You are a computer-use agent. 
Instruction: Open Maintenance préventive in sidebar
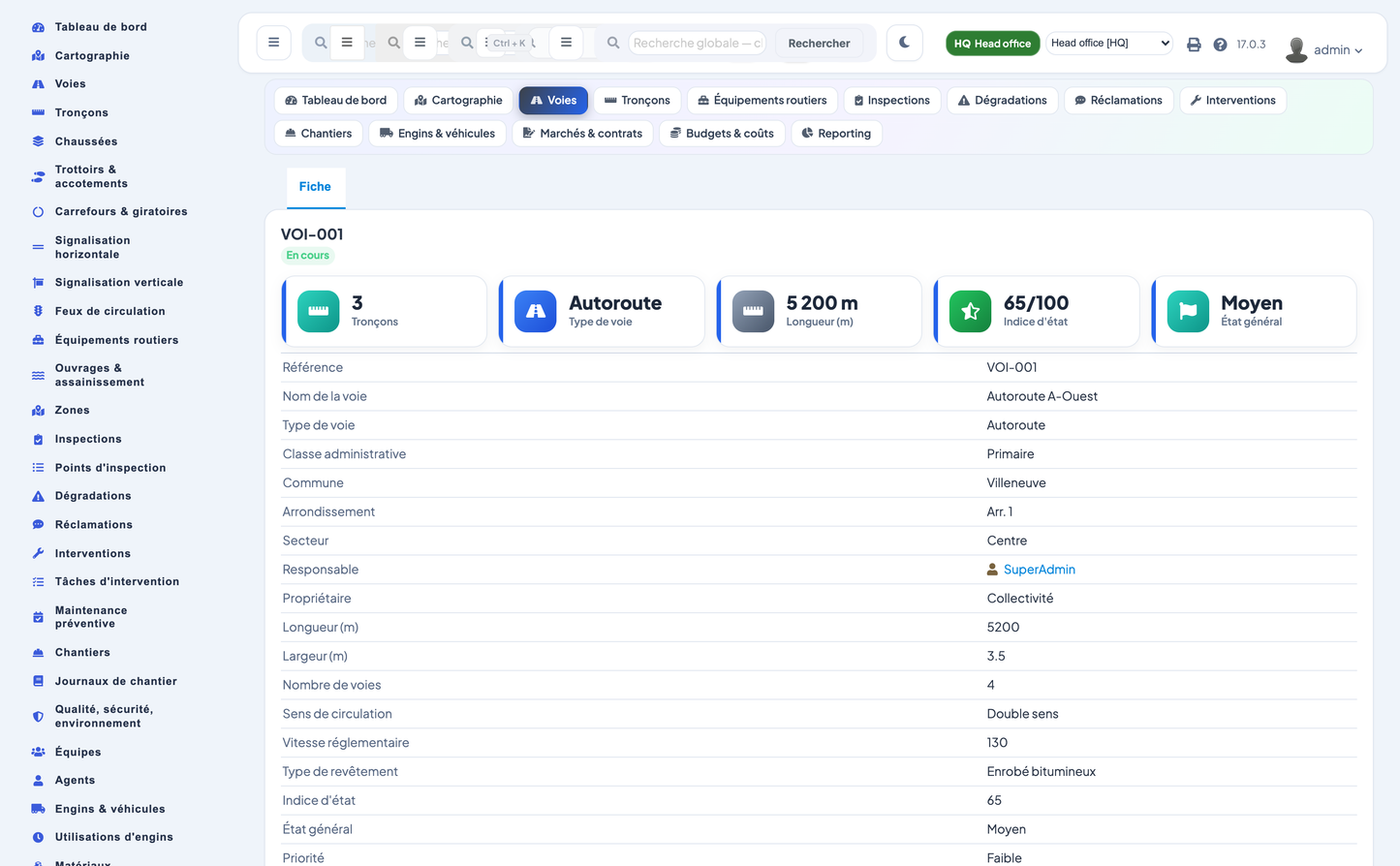click(91, 617)
